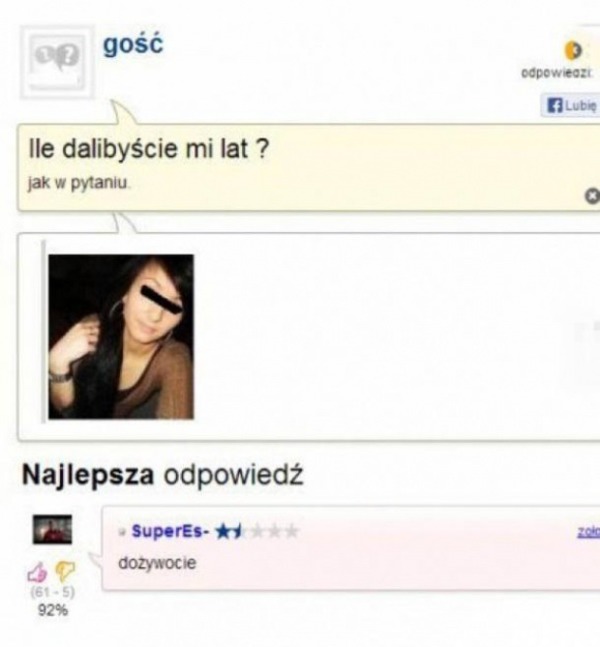Open SuperEs- avatar thumbnail
Image resolution: width=600 pixels, height=647 pixels.
pyautogui.click(x=52, y=529)
